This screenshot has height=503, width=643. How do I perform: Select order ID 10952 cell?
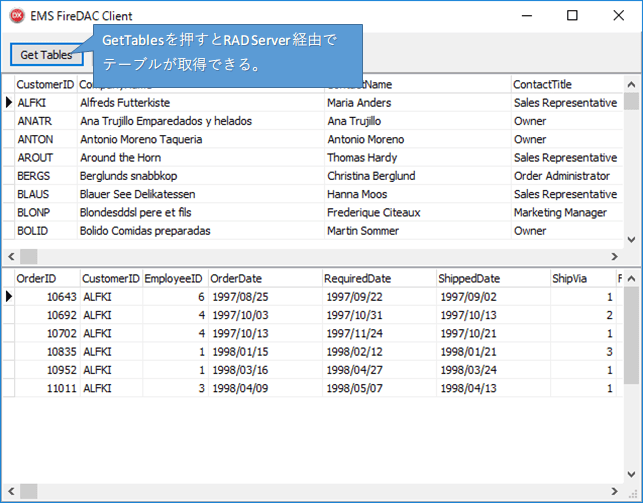(x=47, y=370)
